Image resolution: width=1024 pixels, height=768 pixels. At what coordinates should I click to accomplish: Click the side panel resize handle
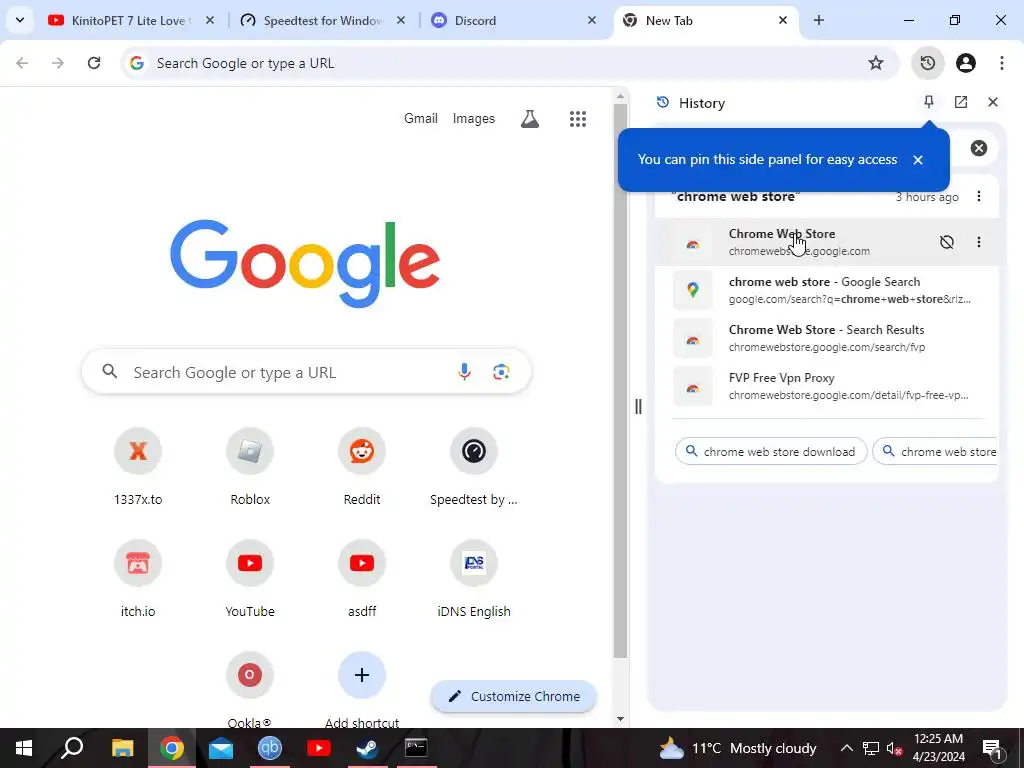click(x=638, y=406)
